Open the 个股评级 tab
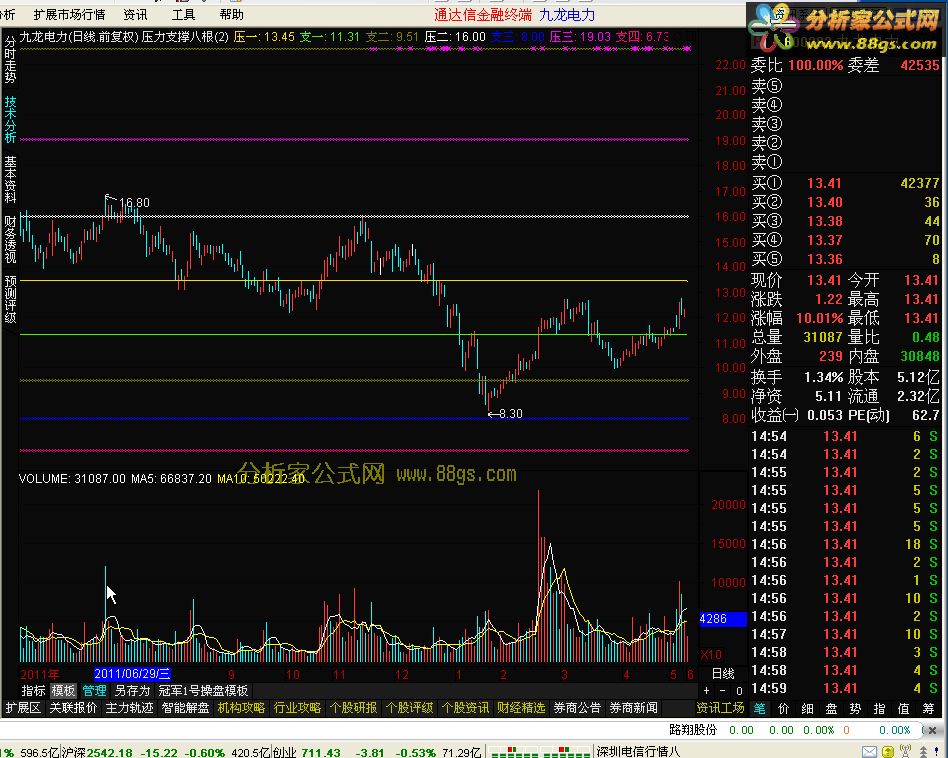 click(x=409, y=708)
